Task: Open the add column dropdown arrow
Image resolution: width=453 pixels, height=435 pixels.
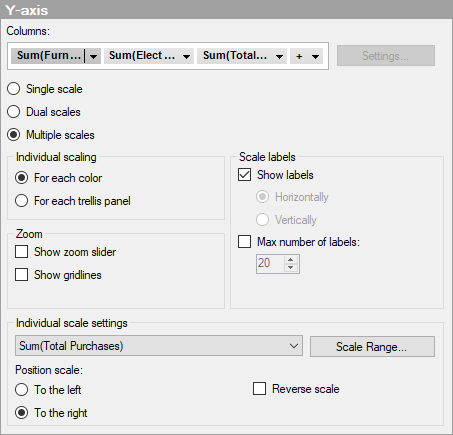Action: 315,56
